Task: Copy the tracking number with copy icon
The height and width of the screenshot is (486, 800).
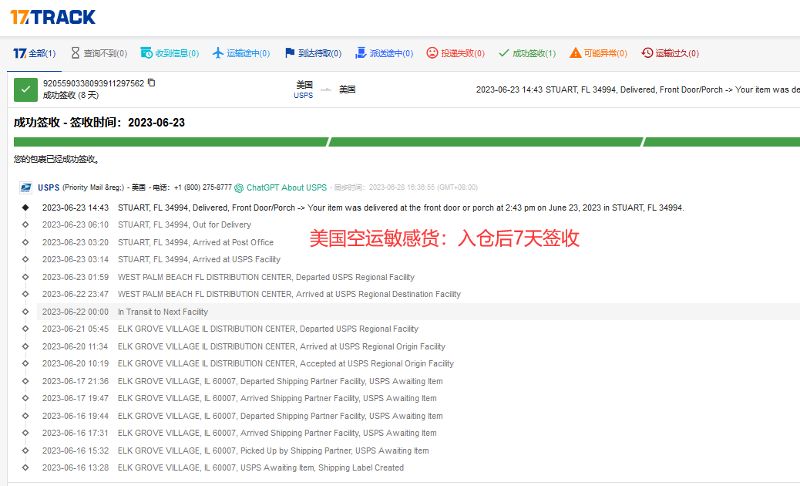Action: pos(152,83)
